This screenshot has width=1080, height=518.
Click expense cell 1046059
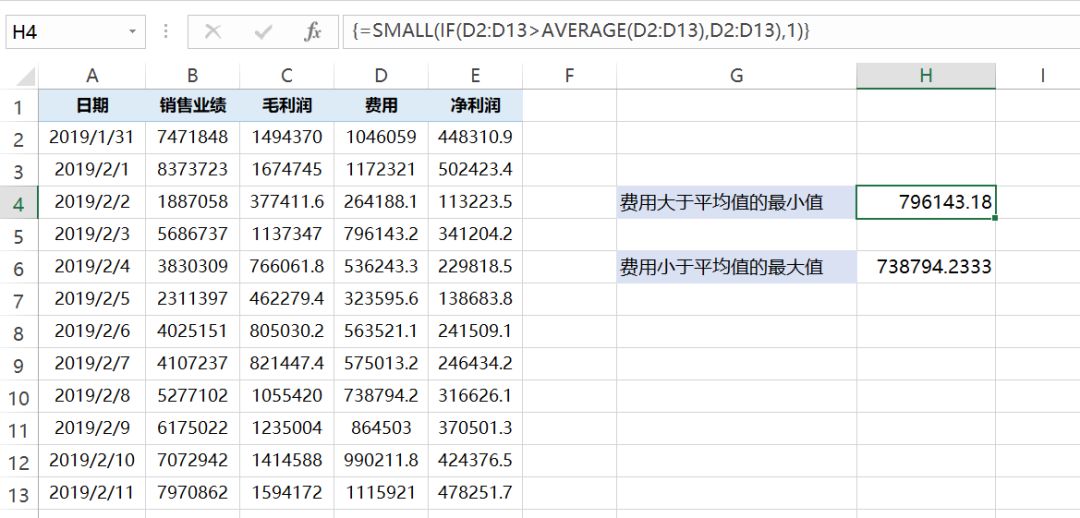381,137
